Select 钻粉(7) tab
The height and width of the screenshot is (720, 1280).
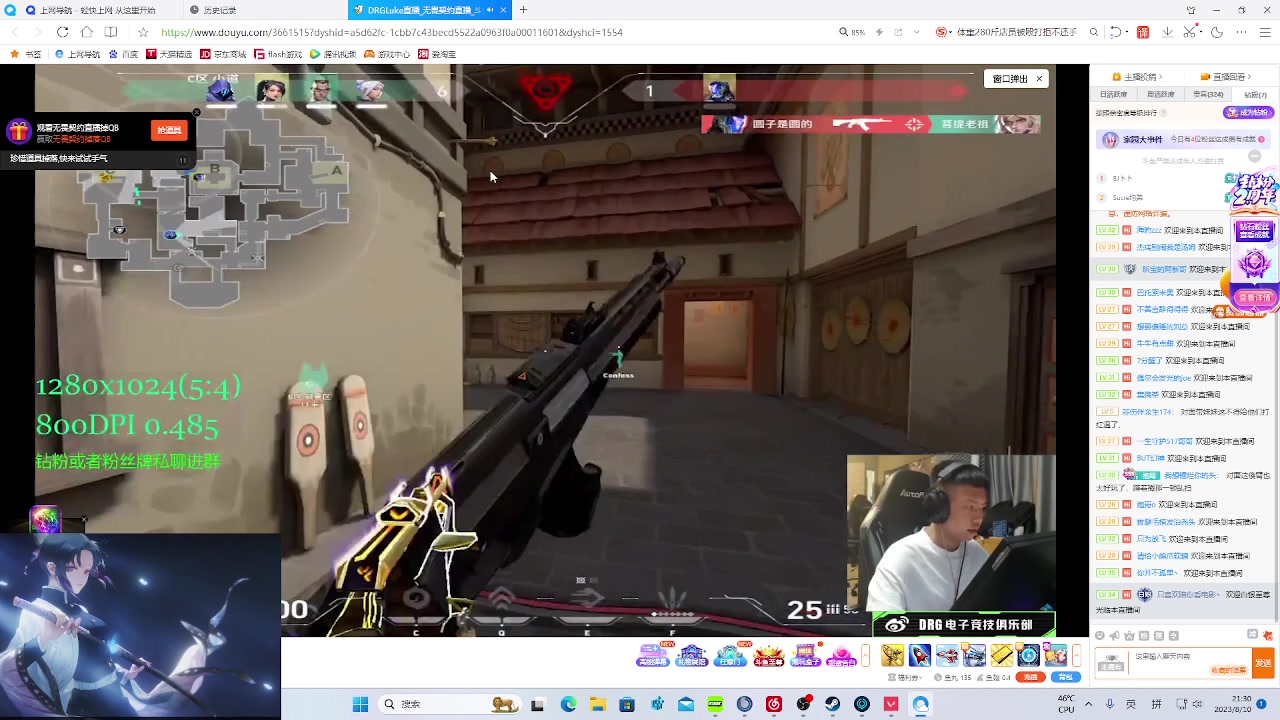click(1256, 94)
